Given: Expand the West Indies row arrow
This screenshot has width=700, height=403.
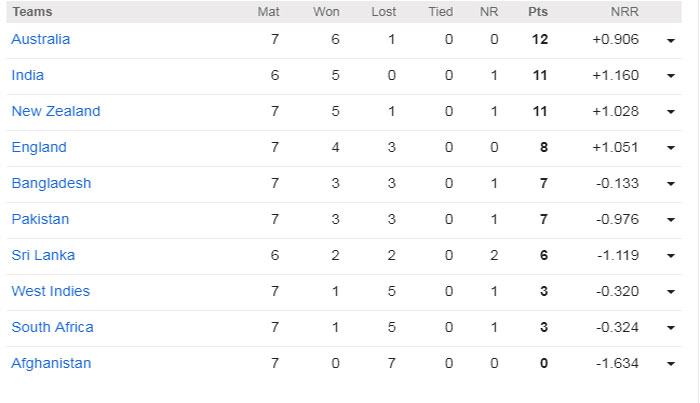Looking at the screenshot, I should pyautogui.click(x=670, y=292).
